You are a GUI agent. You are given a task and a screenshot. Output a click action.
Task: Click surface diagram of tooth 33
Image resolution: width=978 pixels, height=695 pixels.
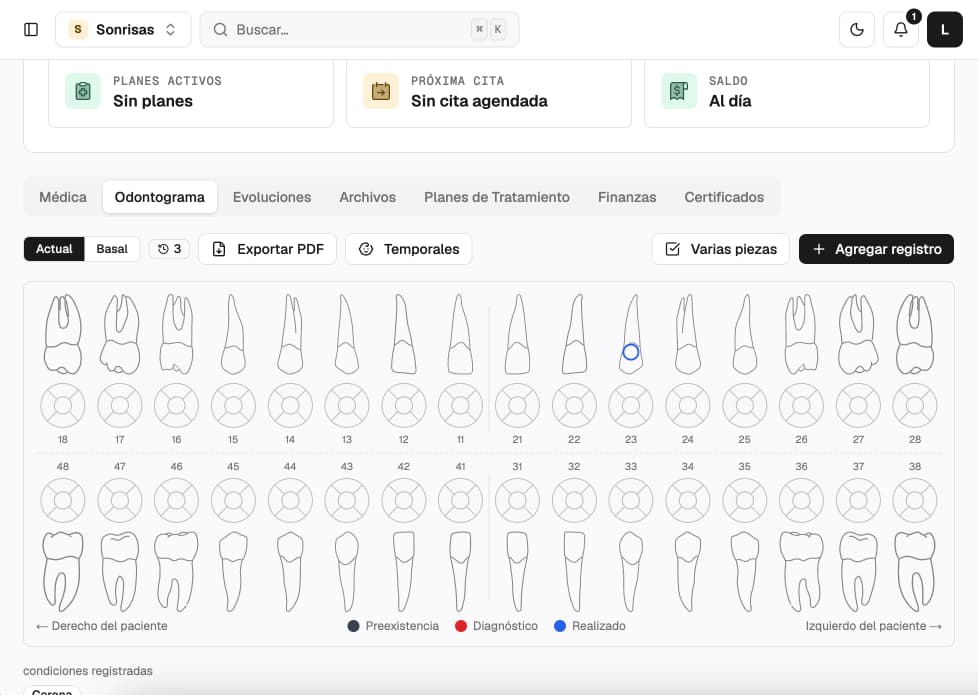point(631,500)
